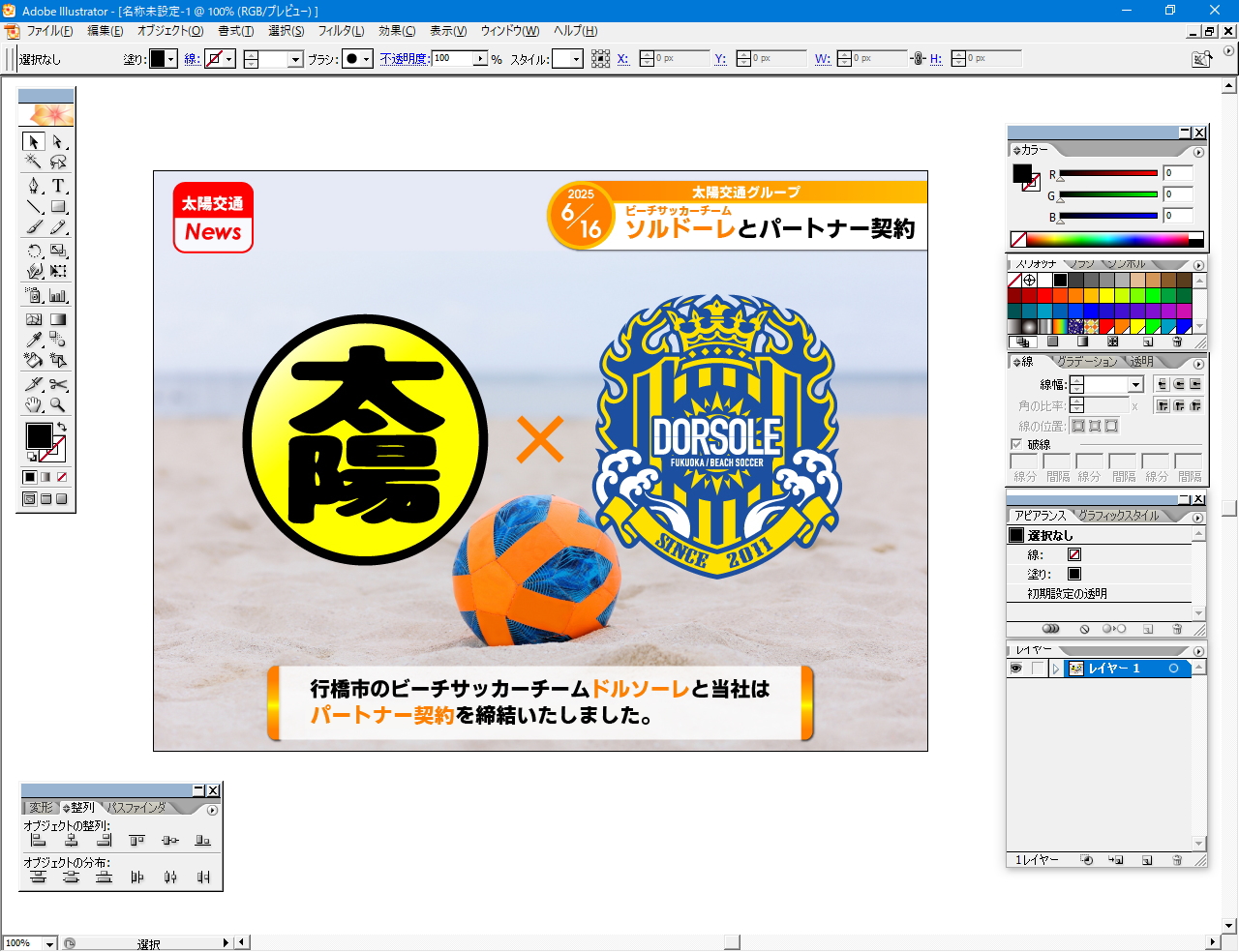1239x952 pixels.
Task: Switch to the グラフィックスタイル tab
Action: tap(1119, 516)
